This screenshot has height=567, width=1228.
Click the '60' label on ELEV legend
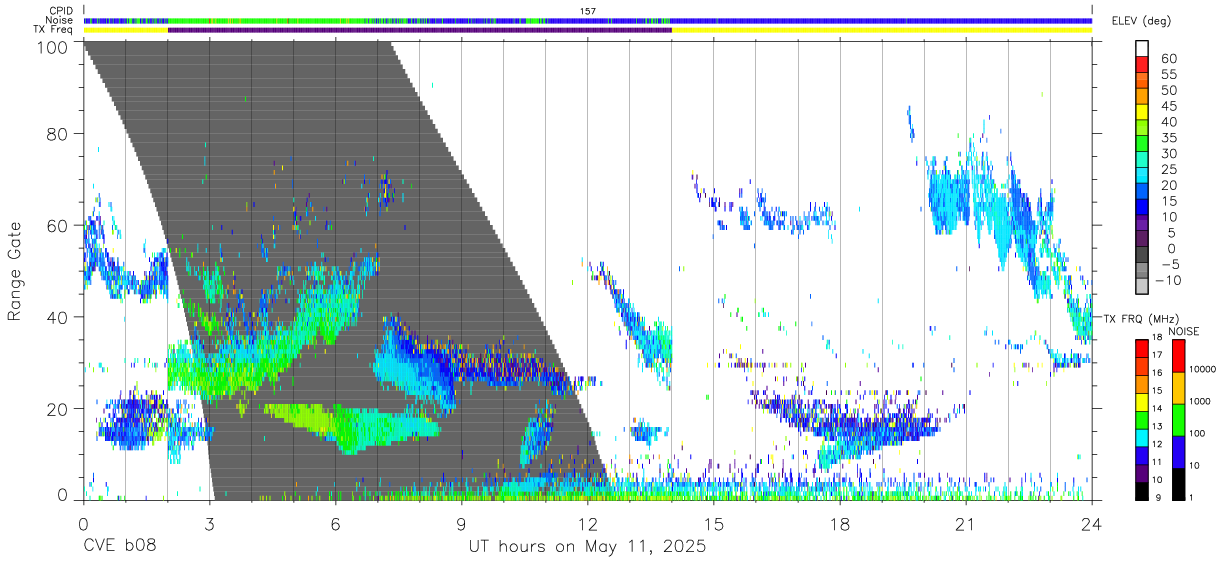point(1168,59)
